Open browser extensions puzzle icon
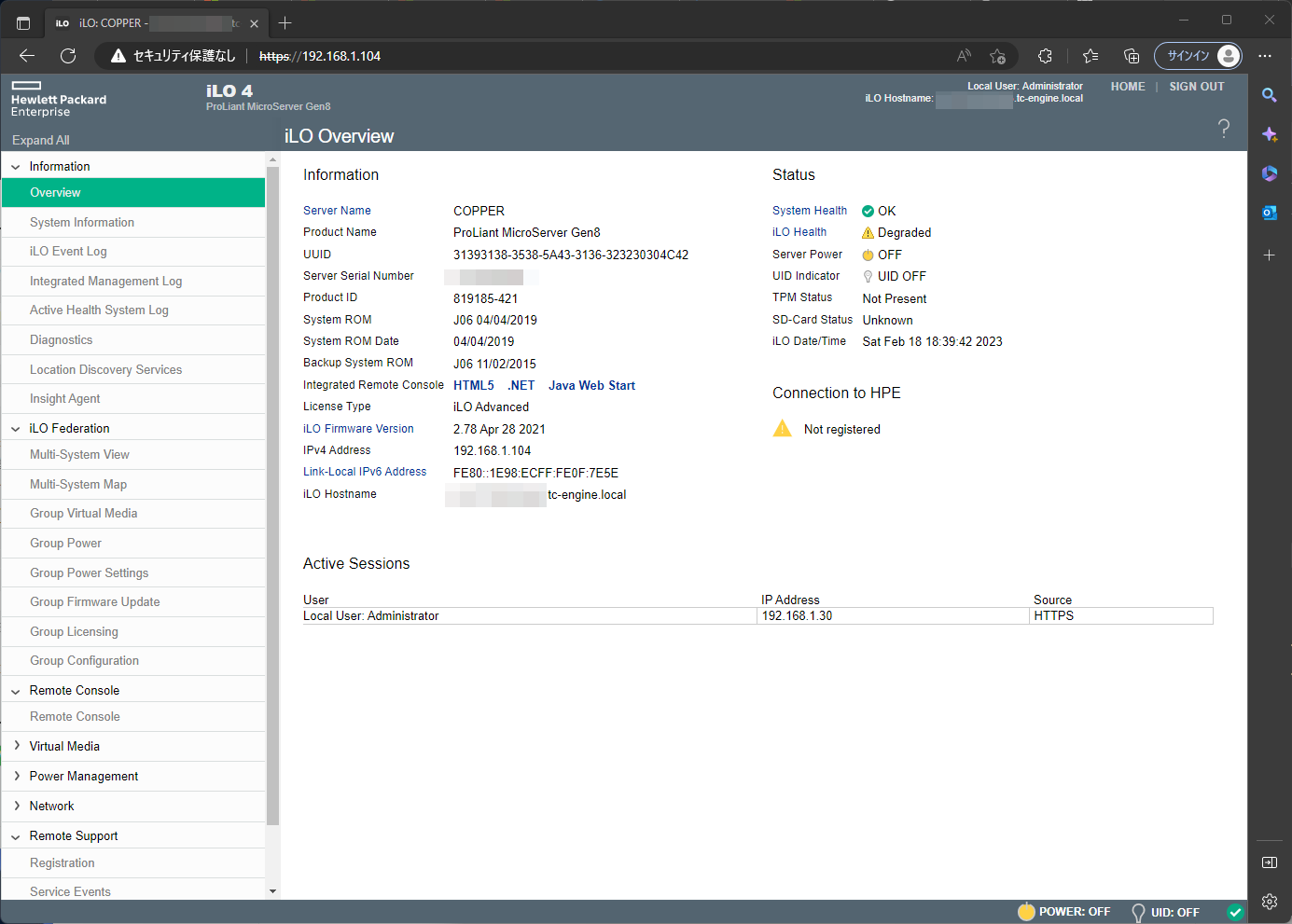Image resolution: width=1292 pixels, height=924 pixels. coord(1045,56)
